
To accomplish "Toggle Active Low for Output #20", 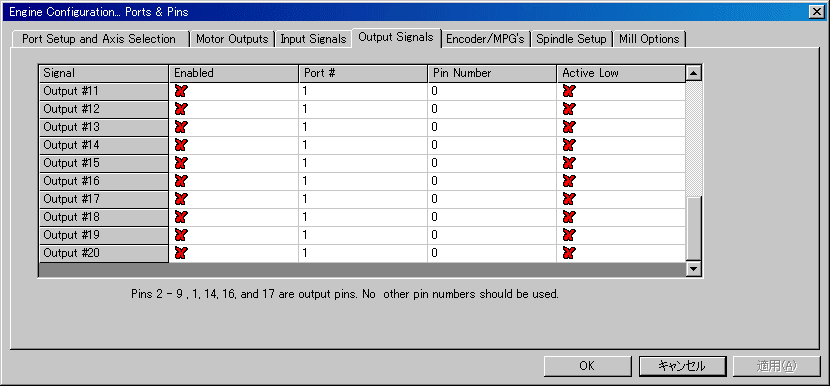I will (x=569, y=253).
